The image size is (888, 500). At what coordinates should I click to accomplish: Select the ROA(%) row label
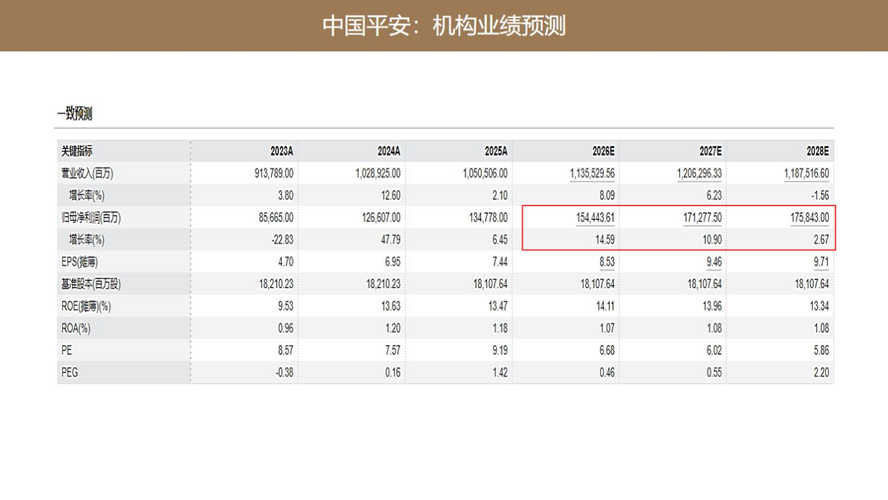76,328
